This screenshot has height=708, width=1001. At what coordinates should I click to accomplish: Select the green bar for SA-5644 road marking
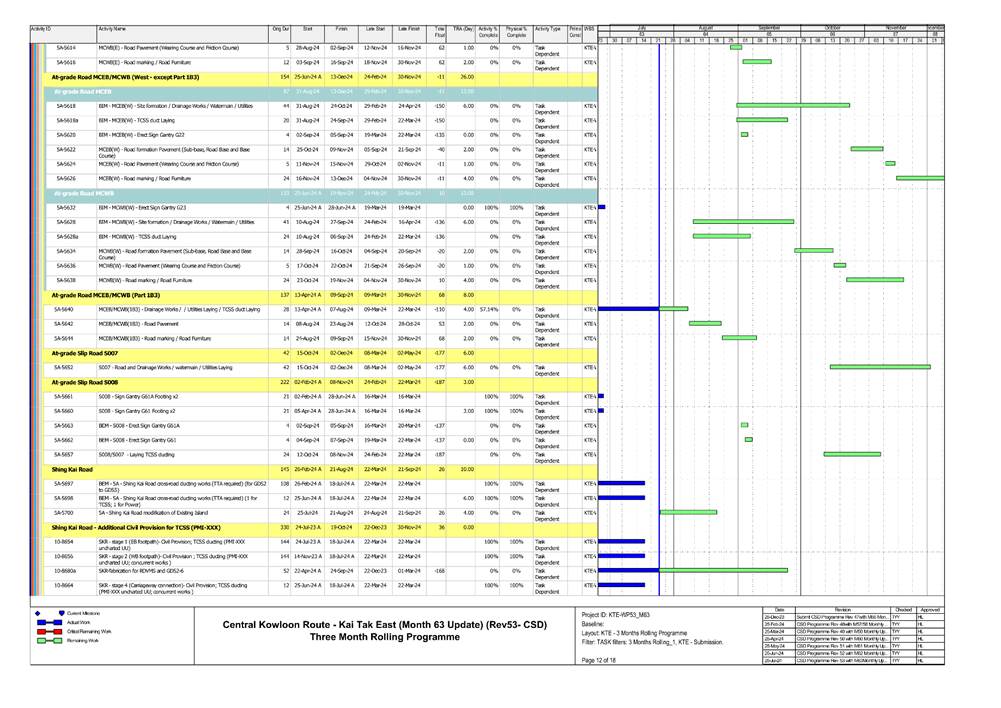(738, 337)
